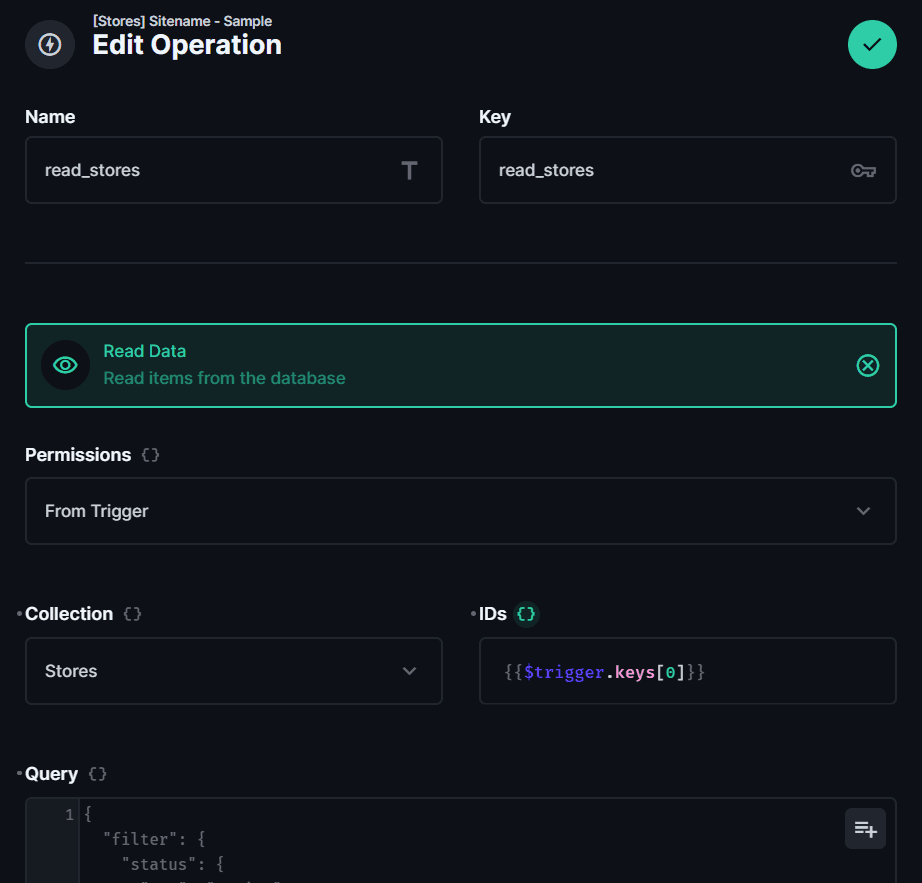922x883 pixels.
Task: Deselect Read Data with the circled X icon
Action: point(868,366)
